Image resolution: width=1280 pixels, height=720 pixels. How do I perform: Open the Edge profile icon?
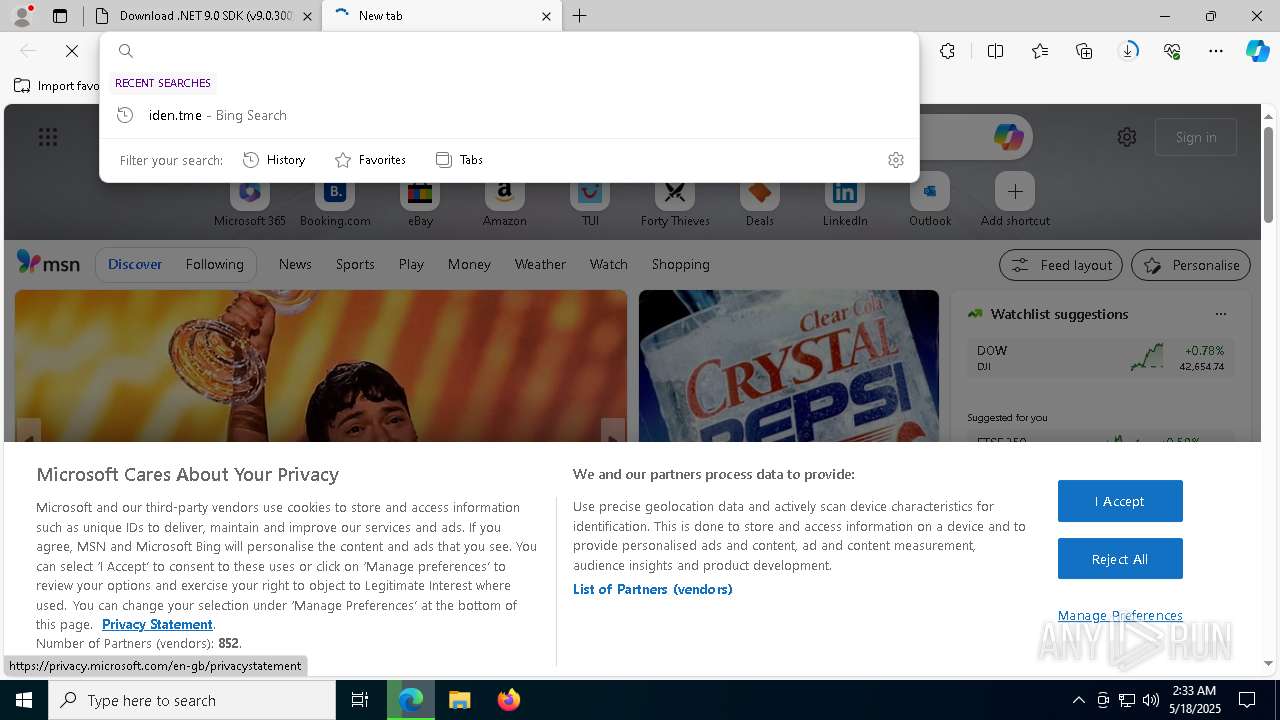pos(22,16)
